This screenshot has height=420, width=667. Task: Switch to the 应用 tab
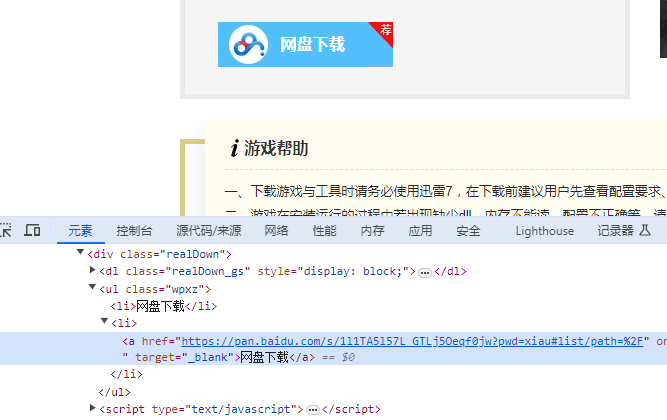click(x=420, y=231)
